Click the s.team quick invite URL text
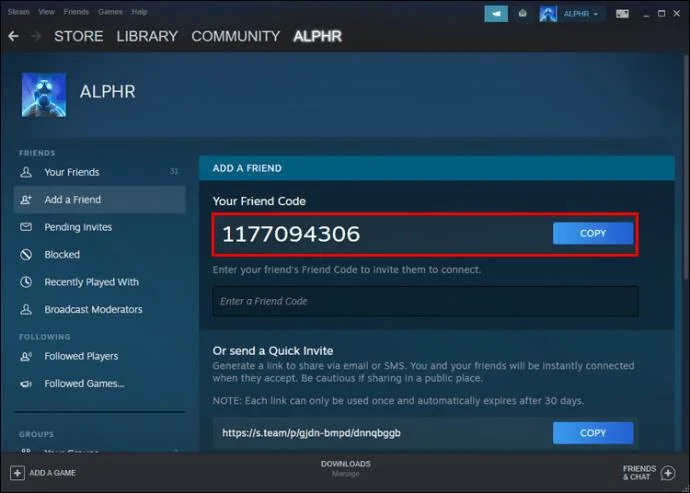 coord(311,433)
